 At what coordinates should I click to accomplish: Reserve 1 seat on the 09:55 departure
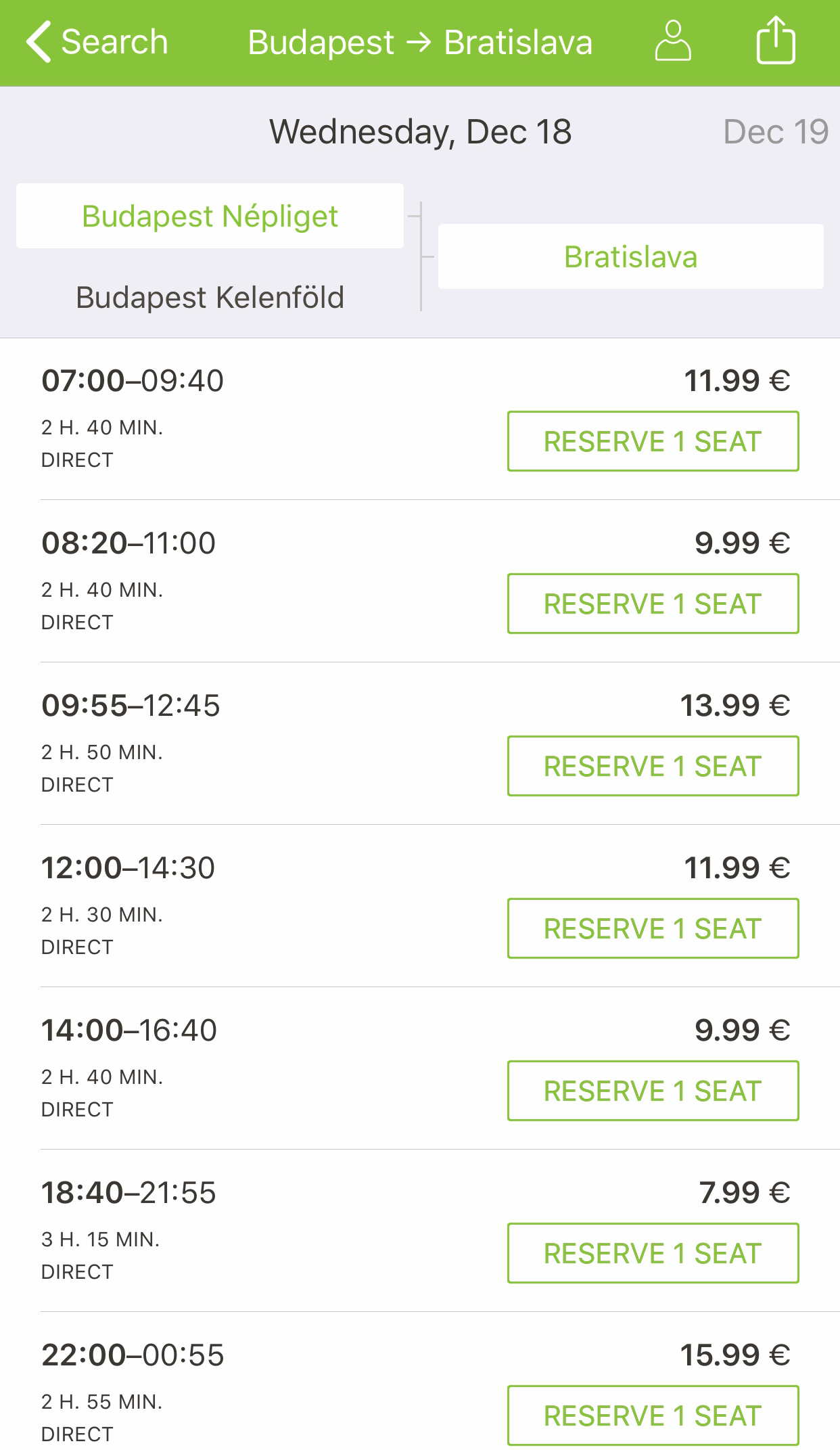(653, 766)
